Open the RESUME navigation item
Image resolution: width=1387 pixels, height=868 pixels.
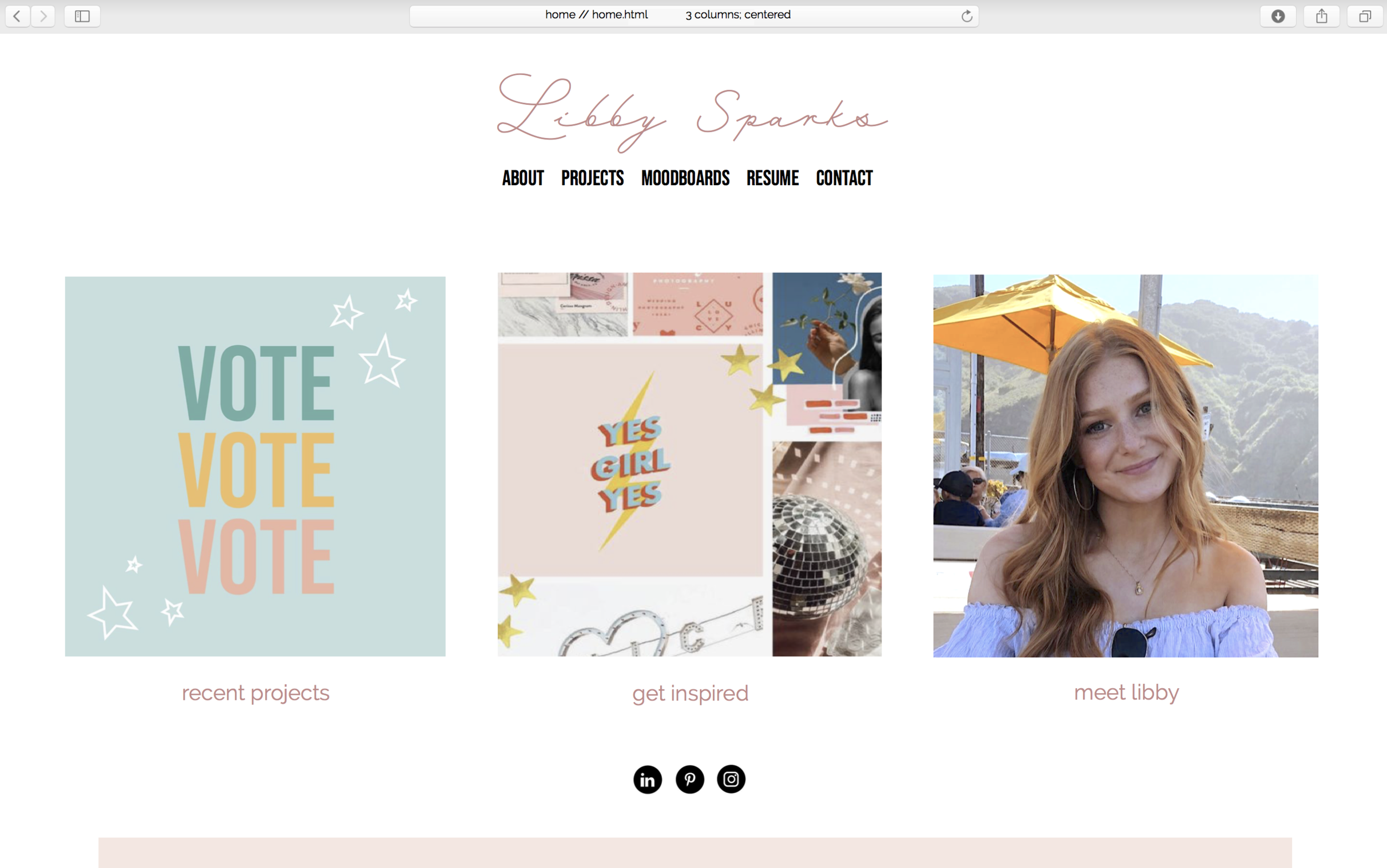(x=773, y=178)
